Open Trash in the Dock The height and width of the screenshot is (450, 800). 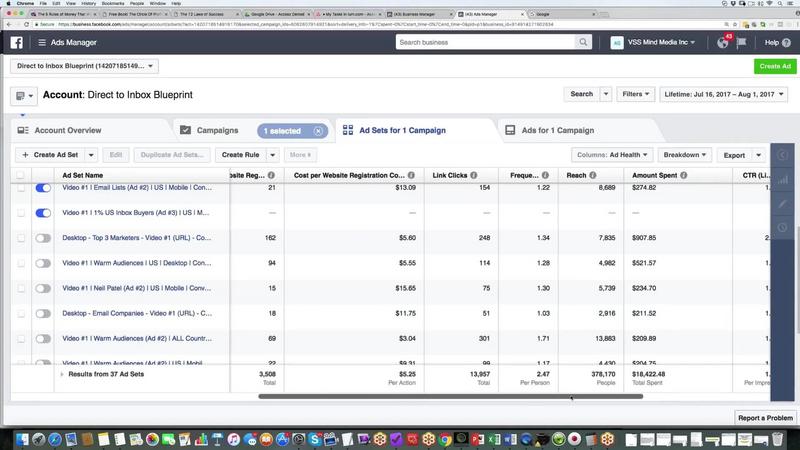777,439
